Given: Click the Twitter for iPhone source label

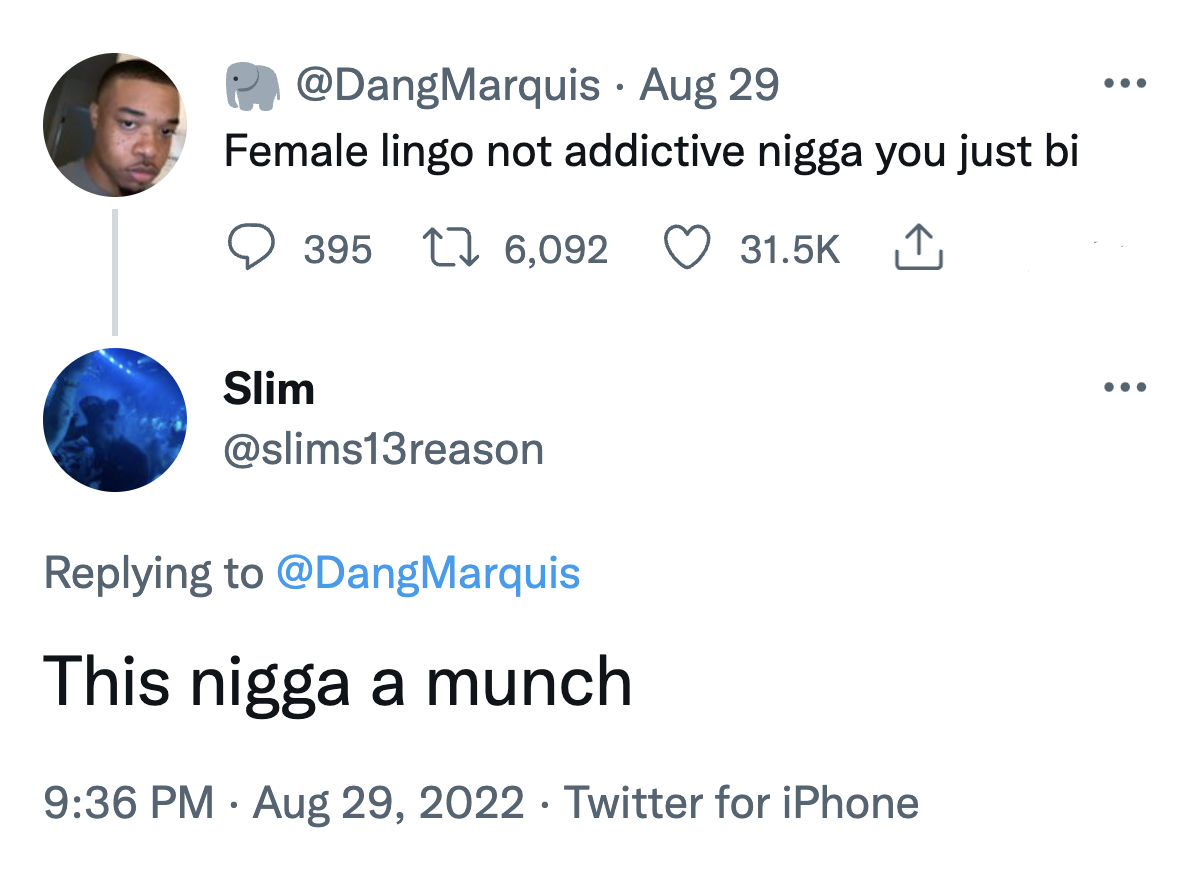Looking at the screenshot, I should point(741,803).
